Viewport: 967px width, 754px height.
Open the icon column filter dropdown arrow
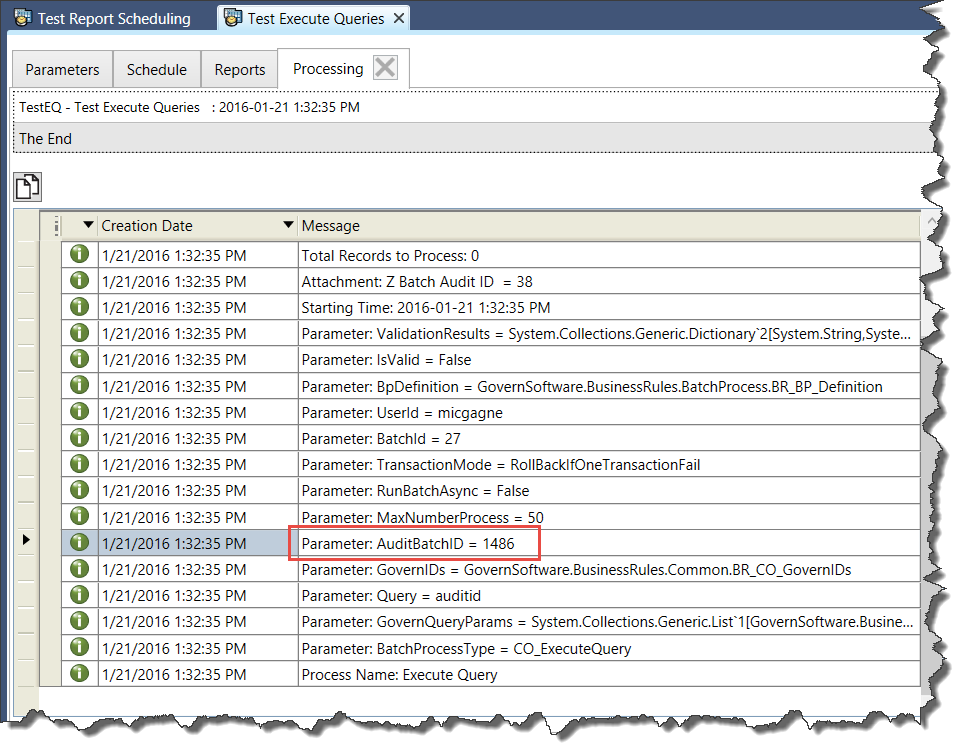[x=88, y=226]
